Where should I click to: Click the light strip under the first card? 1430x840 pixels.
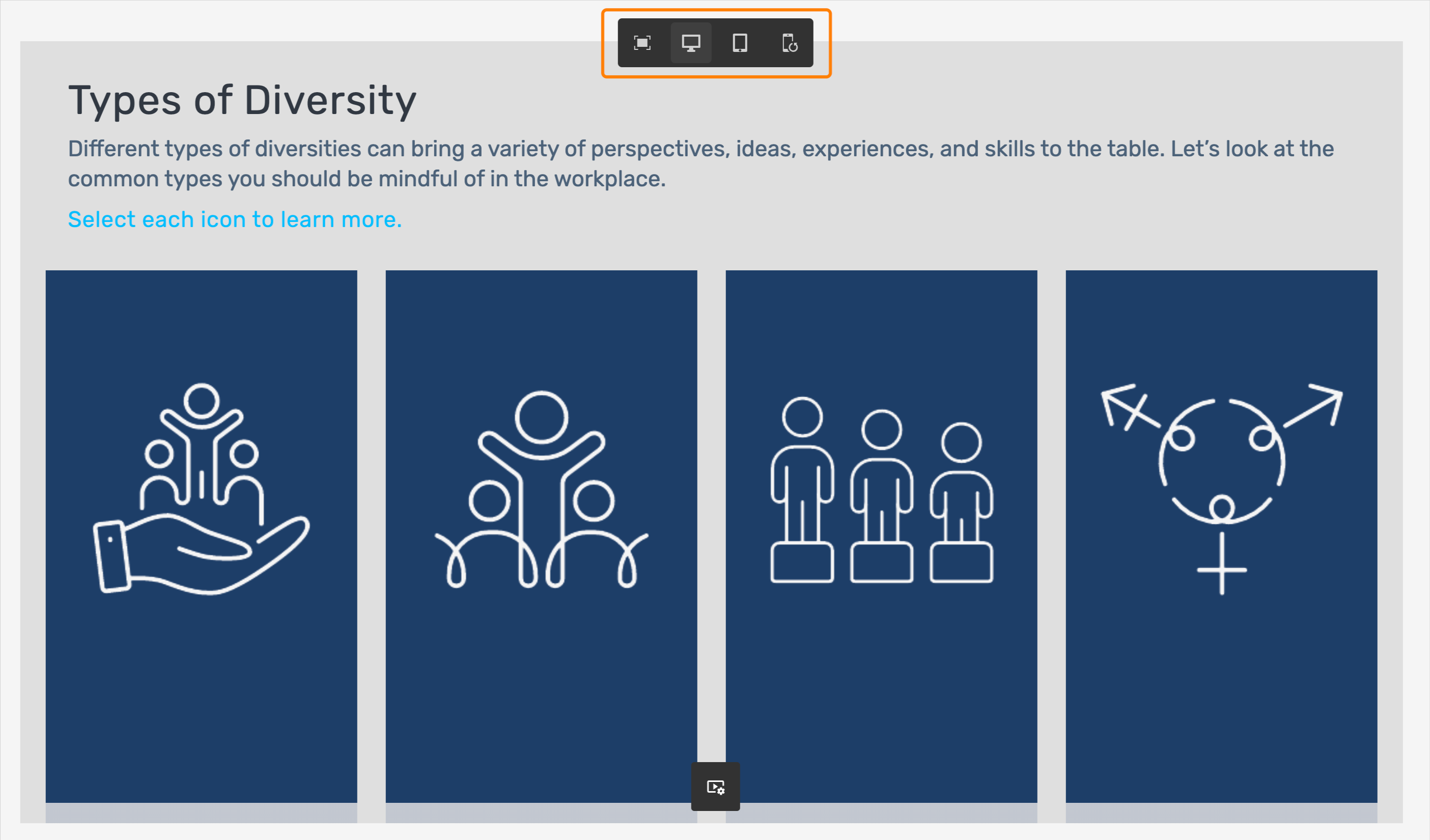click(201, 813)
